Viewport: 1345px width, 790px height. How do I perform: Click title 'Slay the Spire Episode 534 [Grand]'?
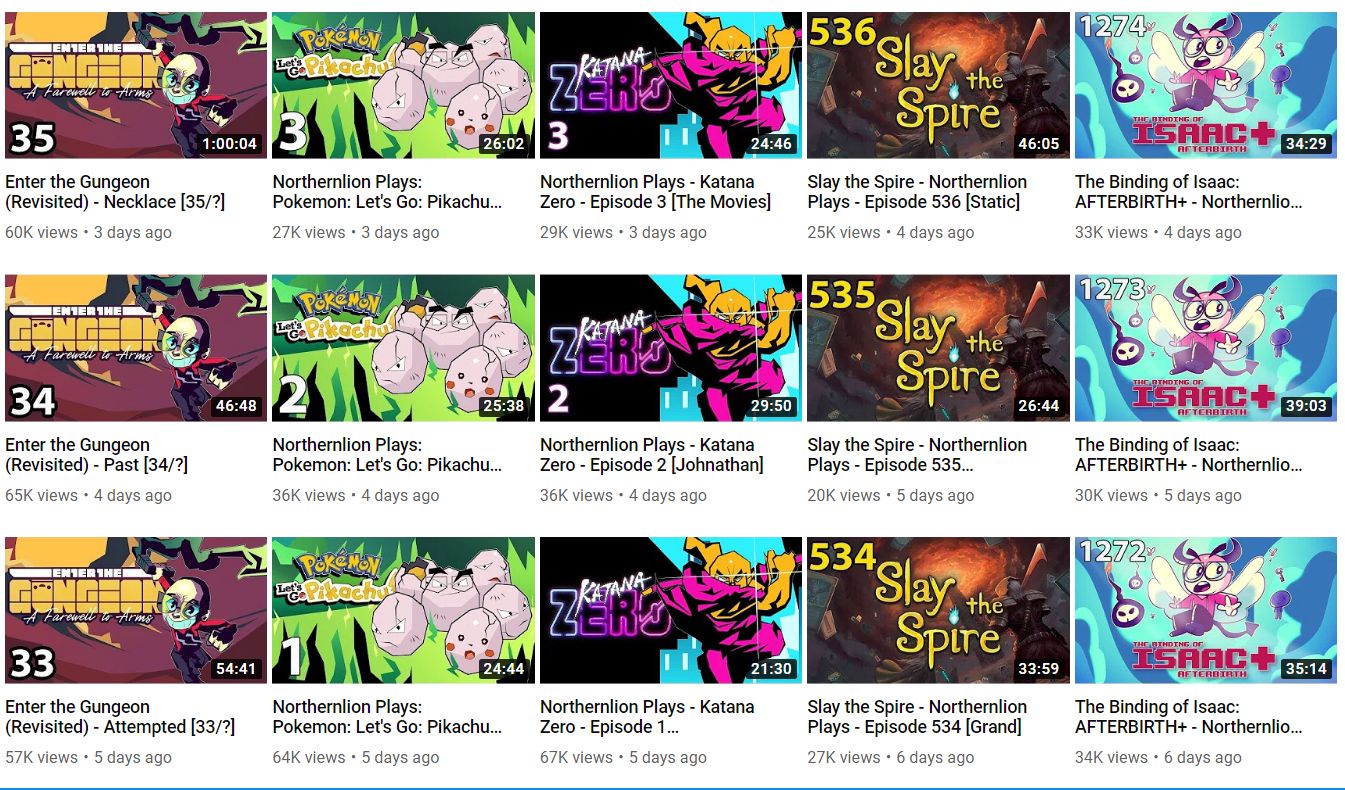pyautogui.click(x=917, y=717)
